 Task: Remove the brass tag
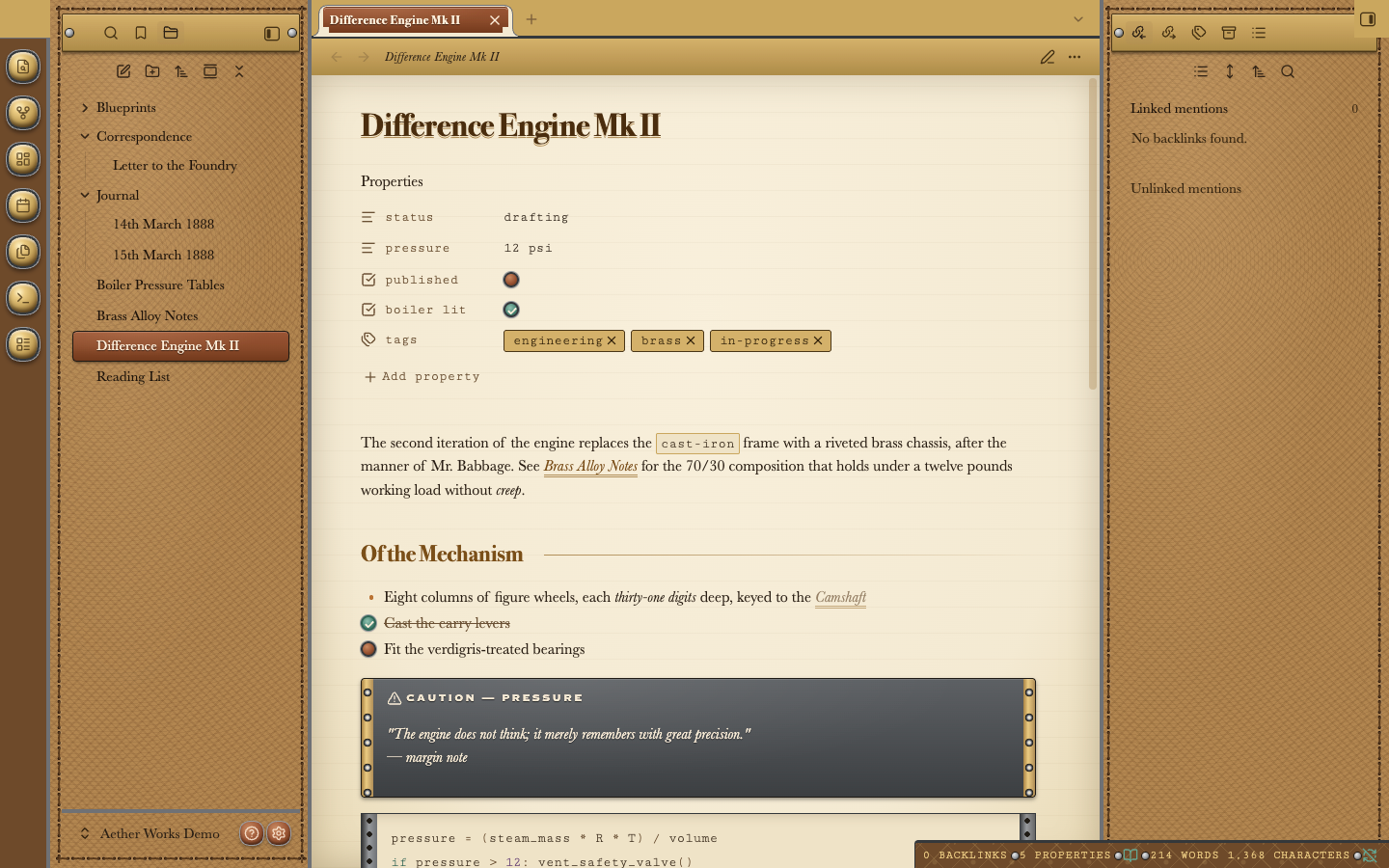pyautogui.click(x=691, y=340)
